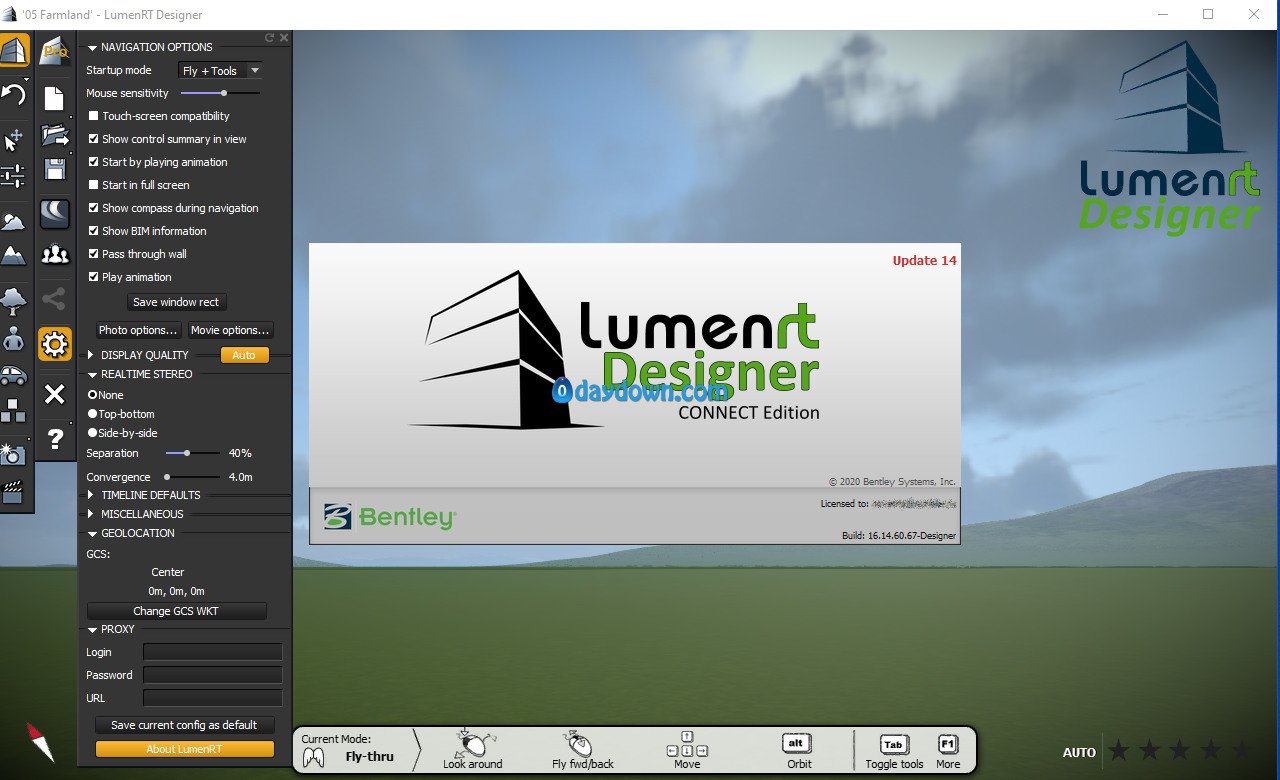1280x780 pixels.
Task: Open help with question mark icon
Action: point(55,439)
